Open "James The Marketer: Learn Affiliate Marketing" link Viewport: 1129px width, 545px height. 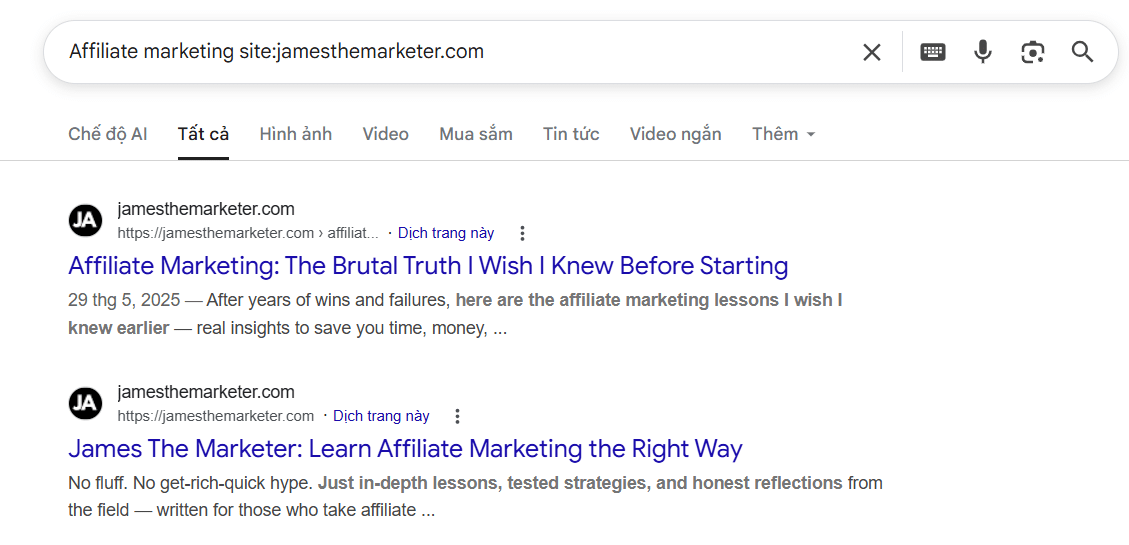click(405, 449)
